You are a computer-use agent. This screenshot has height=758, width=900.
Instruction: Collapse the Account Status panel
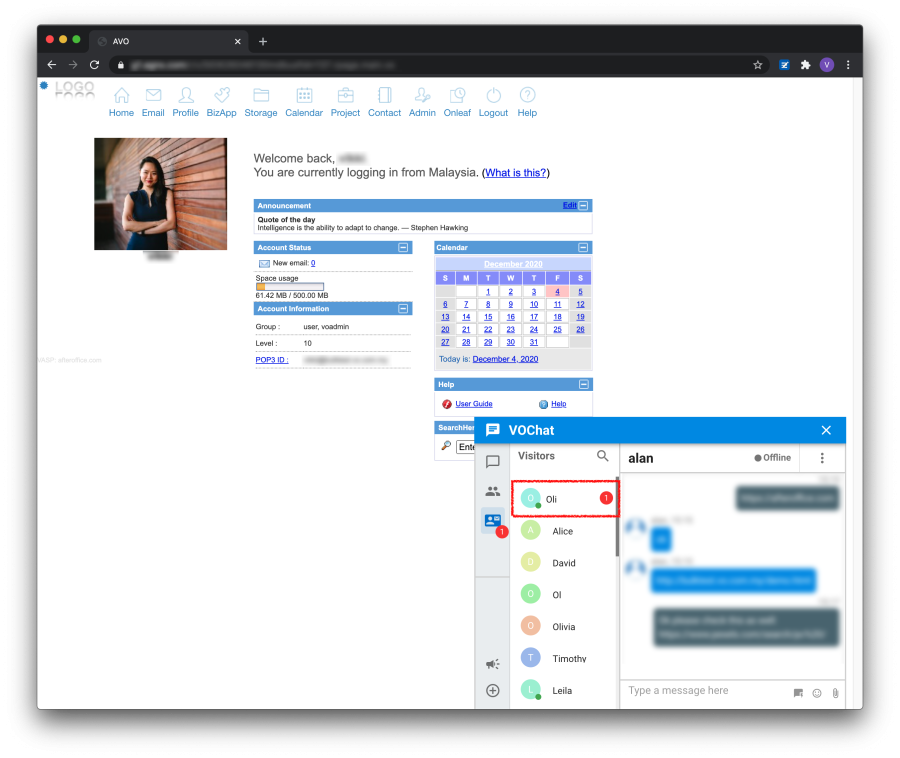(x=404, y=247)
